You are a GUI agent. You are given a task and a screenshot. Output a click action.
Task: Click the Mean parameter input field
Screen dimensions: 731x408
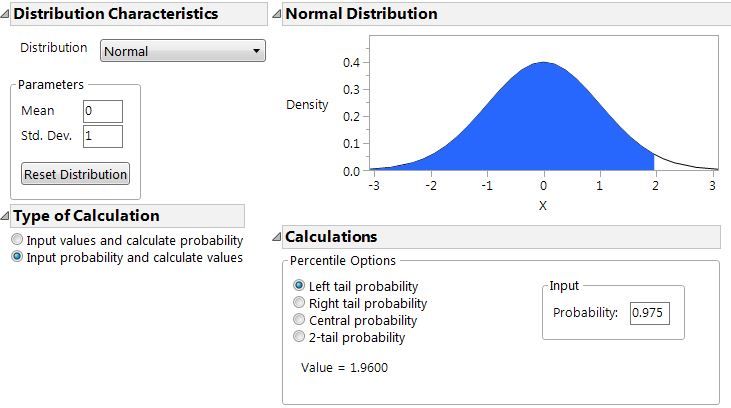coord(103,111)
